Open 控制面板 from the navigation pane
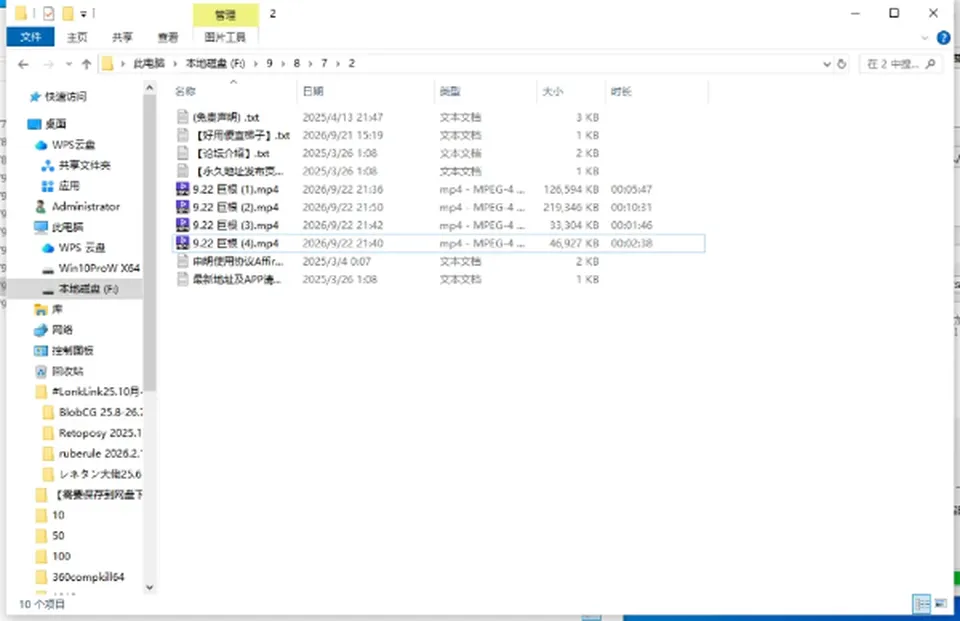Viewport: 960px width, 621px height. click(x=64, y=350)
